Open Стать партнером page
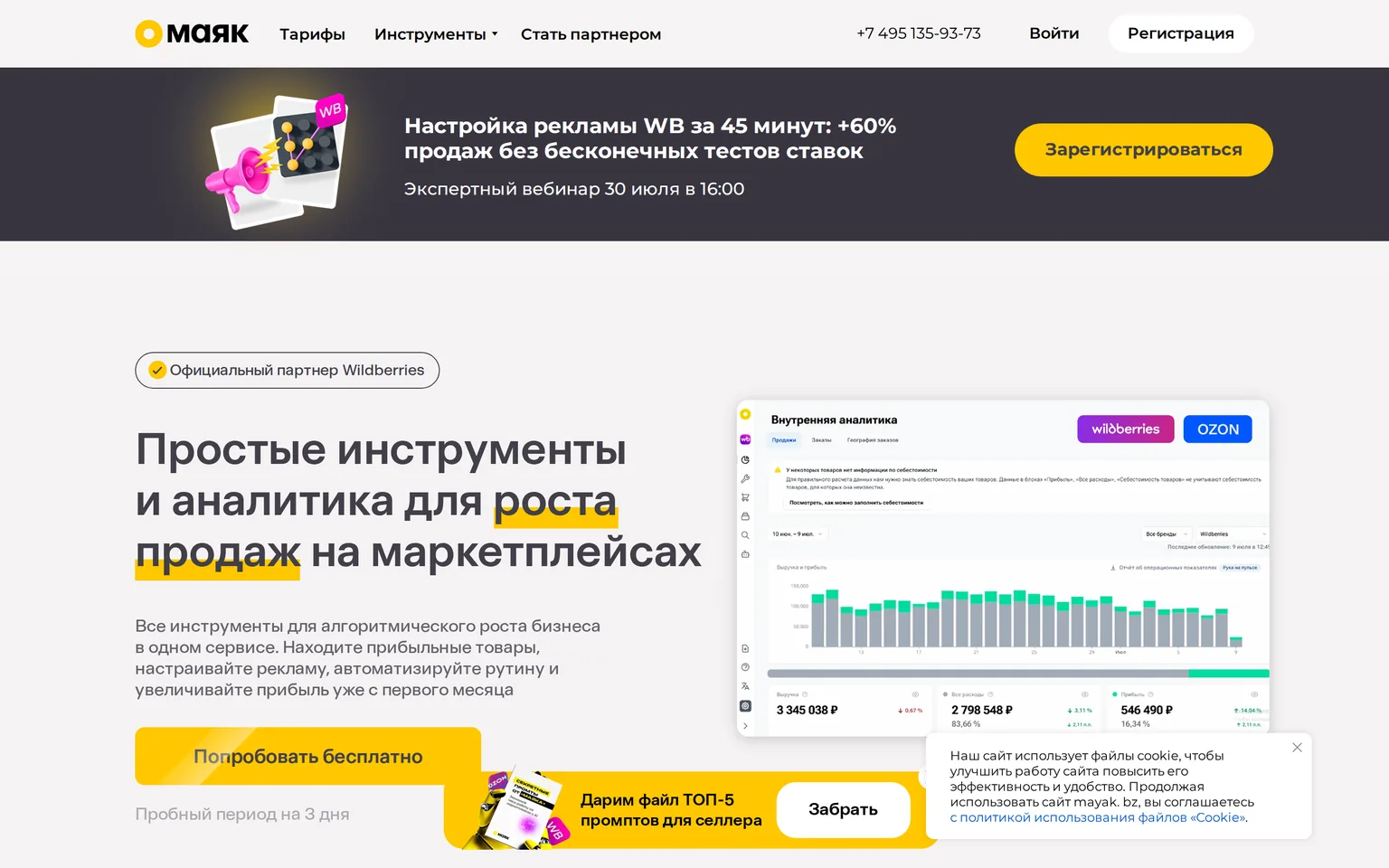 click(591, 34)
